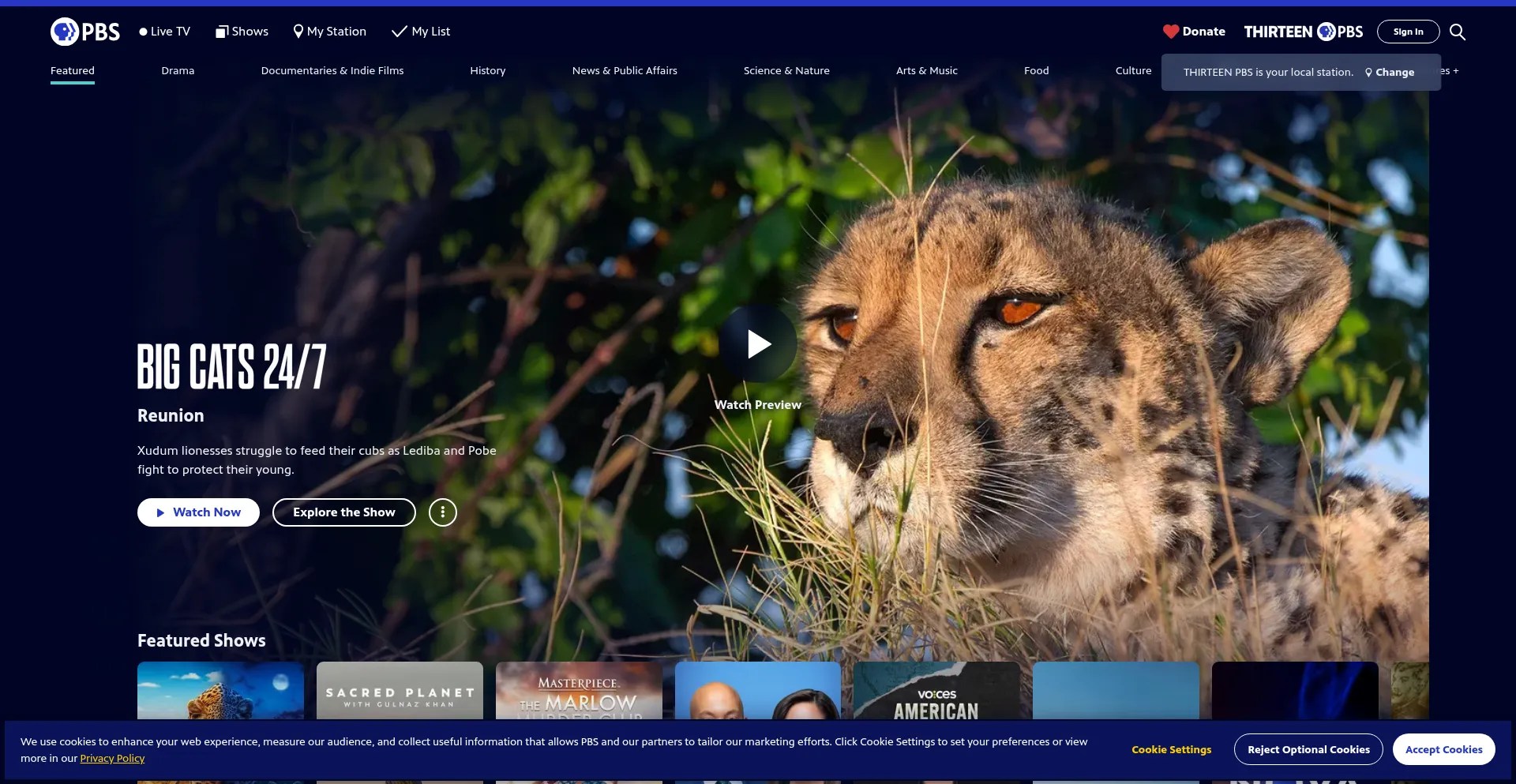The image size is (1516, 784).
Task: Click Explore the Show button
Action: (x=344, y=512)
